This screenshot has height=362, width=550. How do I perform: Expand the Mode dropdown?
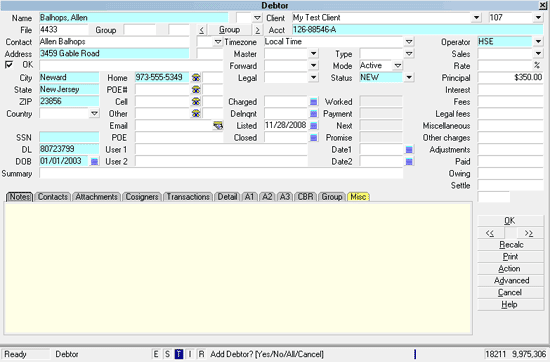(398, 66)
